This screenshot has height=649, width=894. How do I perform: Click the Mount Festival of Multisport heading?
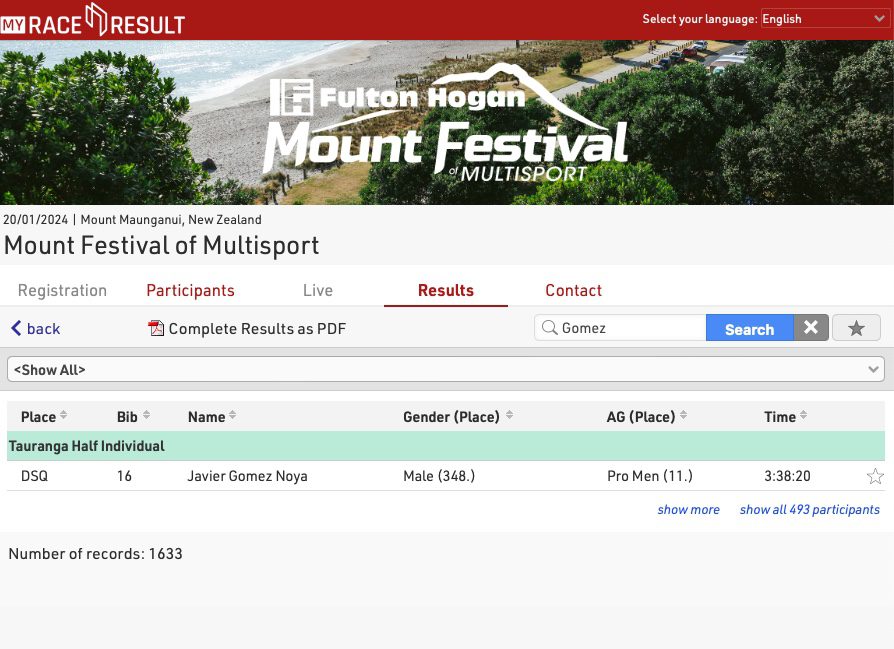[161, 246]
